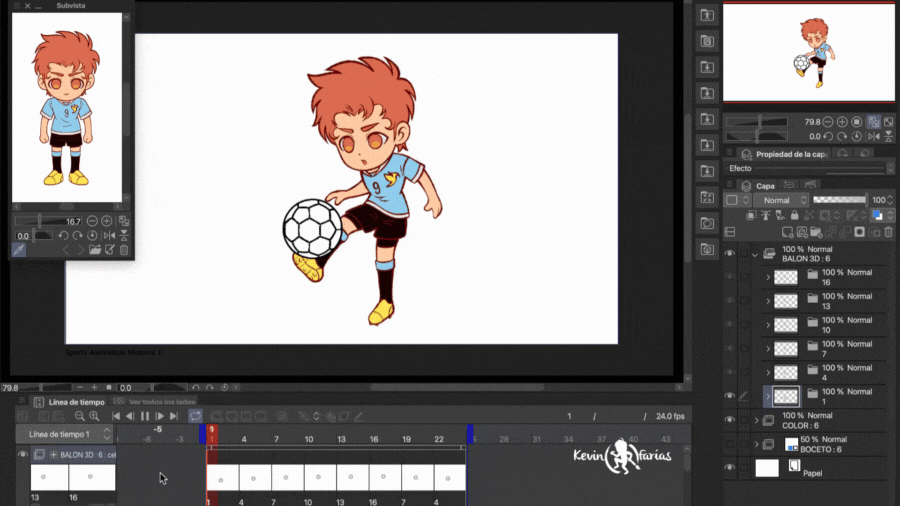
Task: Open the timeline panel hamburger menu
Action: pos(22,401)
